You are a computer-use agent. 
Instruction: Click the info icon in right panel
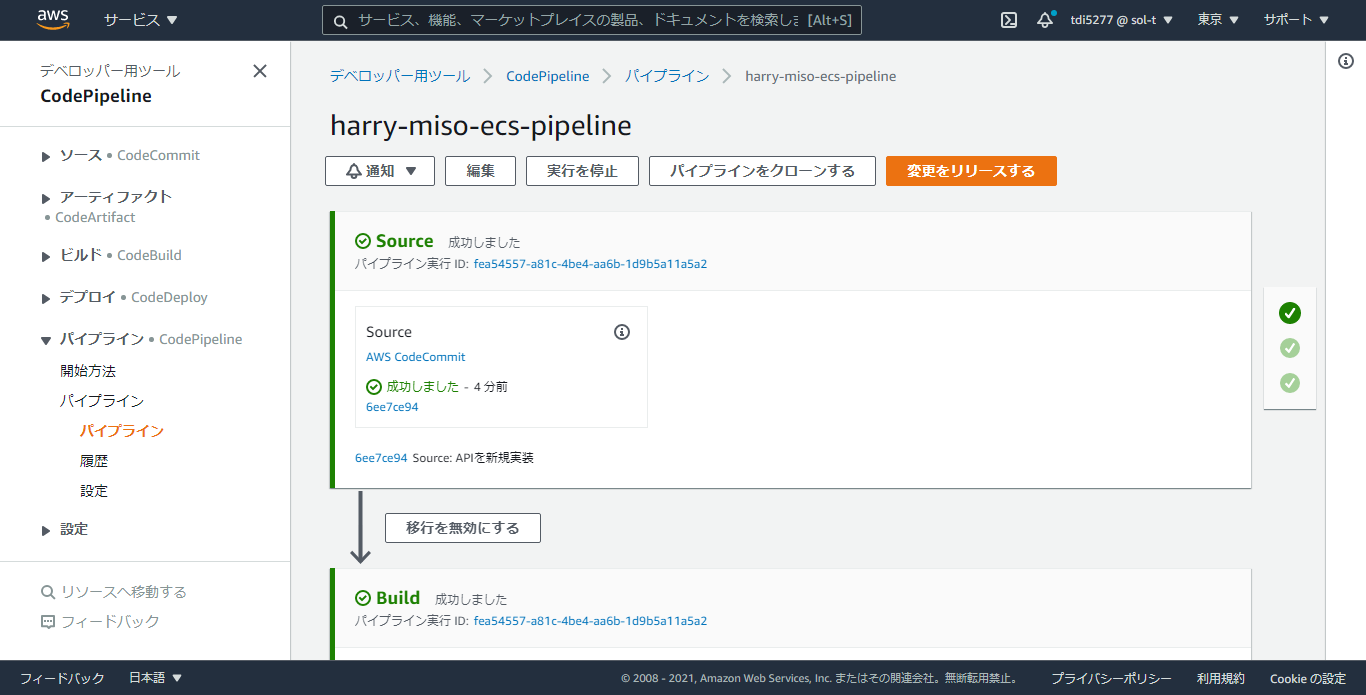click(x=1345, y=62)
